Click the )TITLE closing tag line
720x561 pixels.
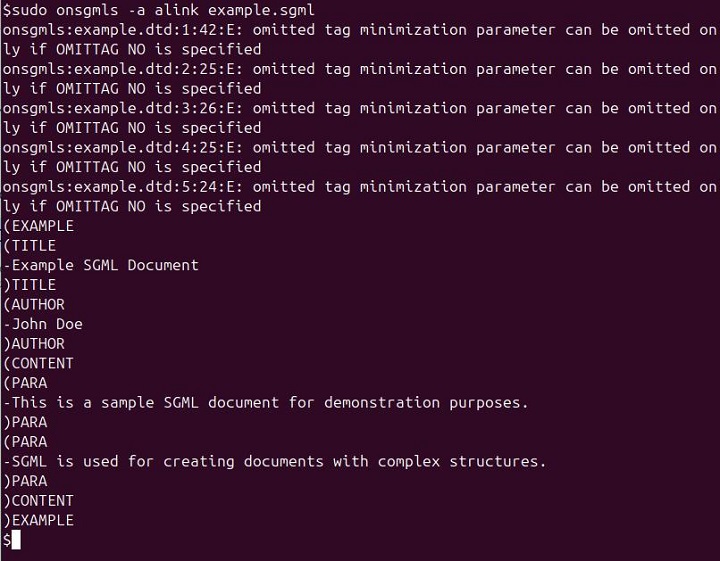point(30,285)
